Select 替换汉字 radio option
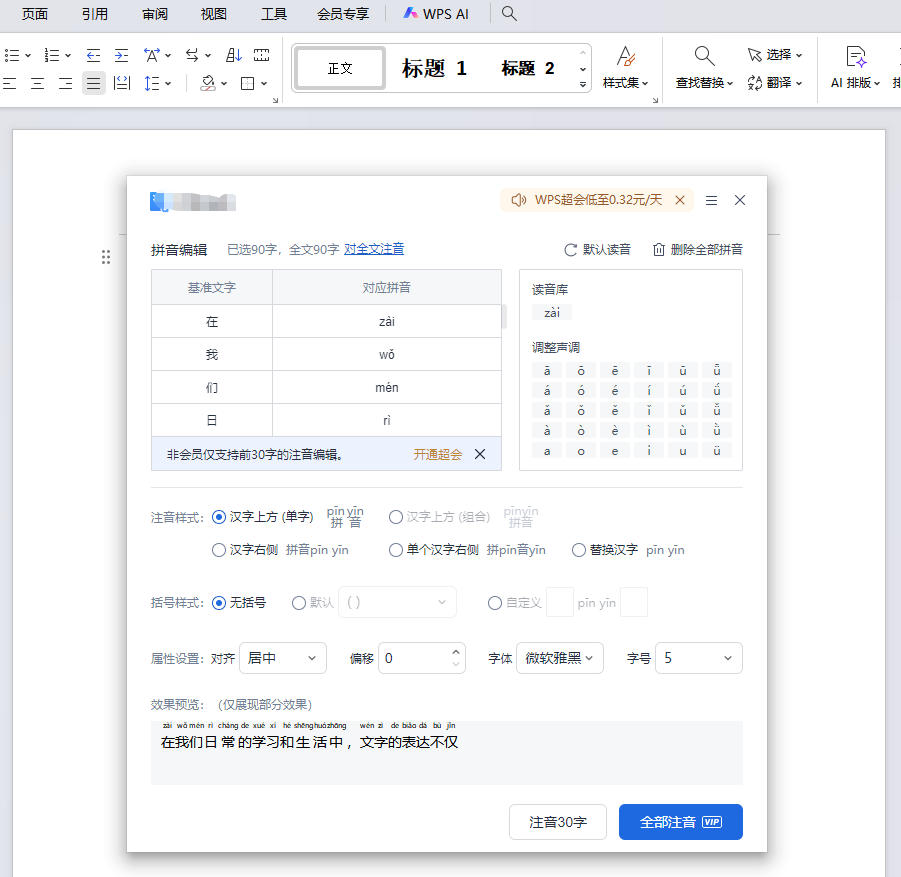 coord(579,550)
